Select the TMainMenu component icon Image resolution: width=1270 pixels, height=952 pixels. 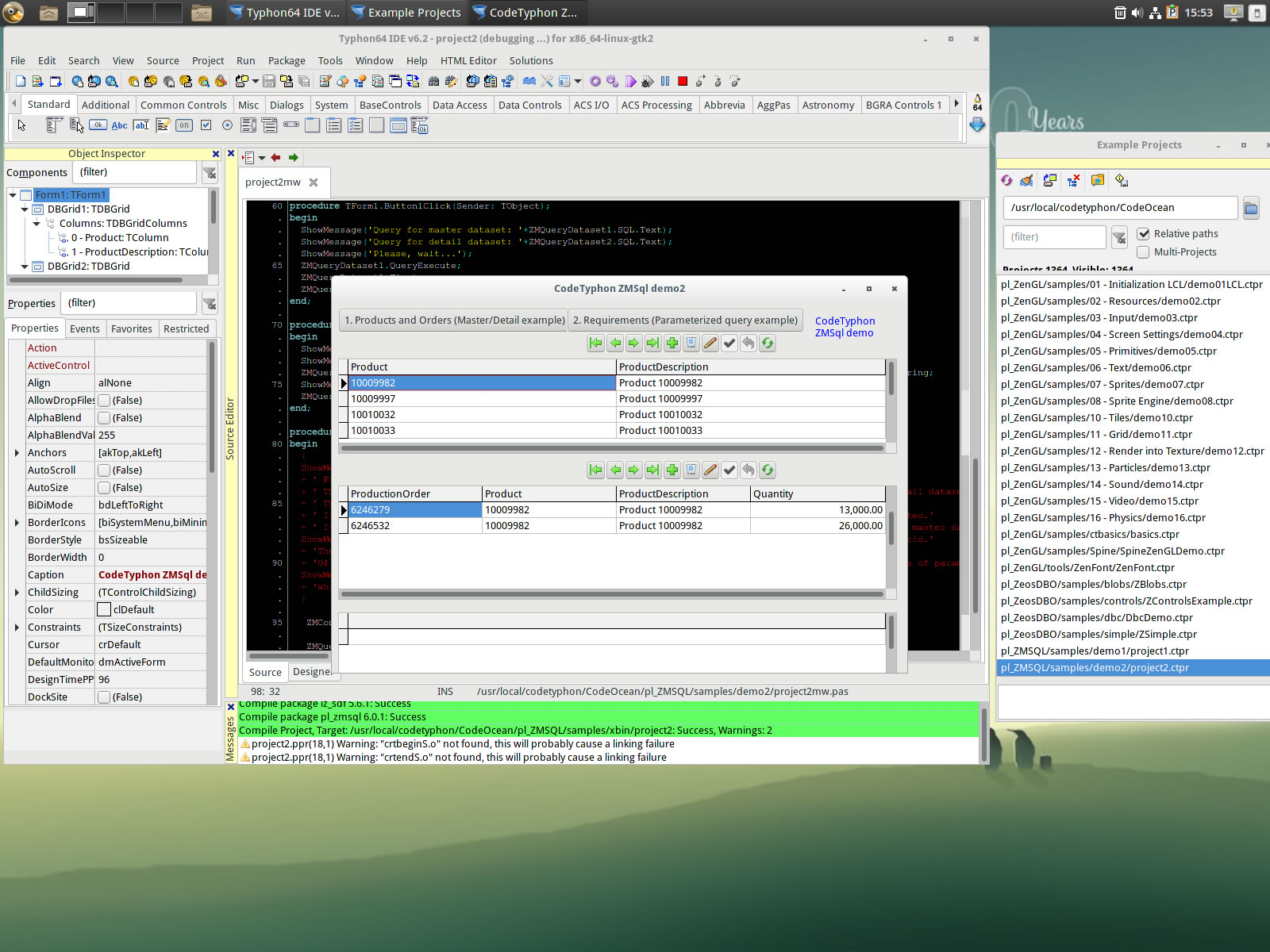pyautogui.click(x=54, y=125)
